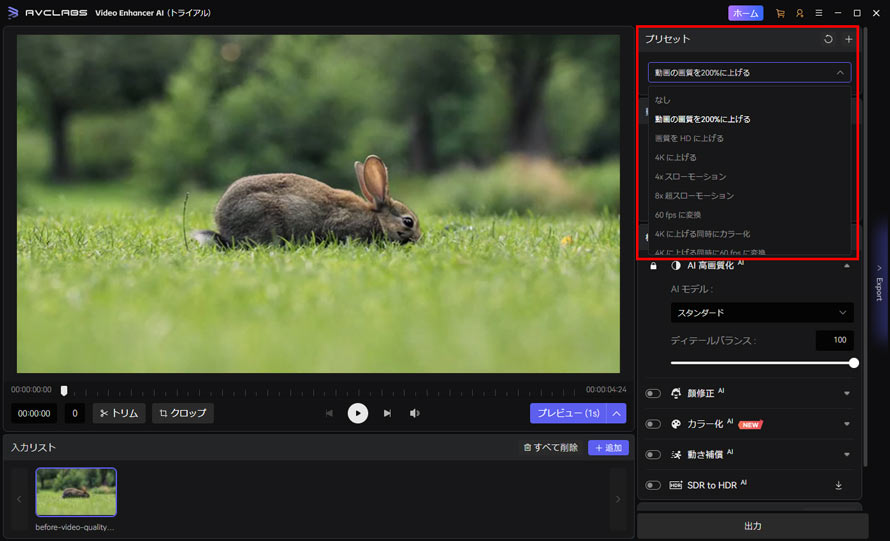The width and height of the screenshot is (890, 541).
Task: Toggle the SDR to HDR switch
Action: pyautogui.click(x=653, y=485)
